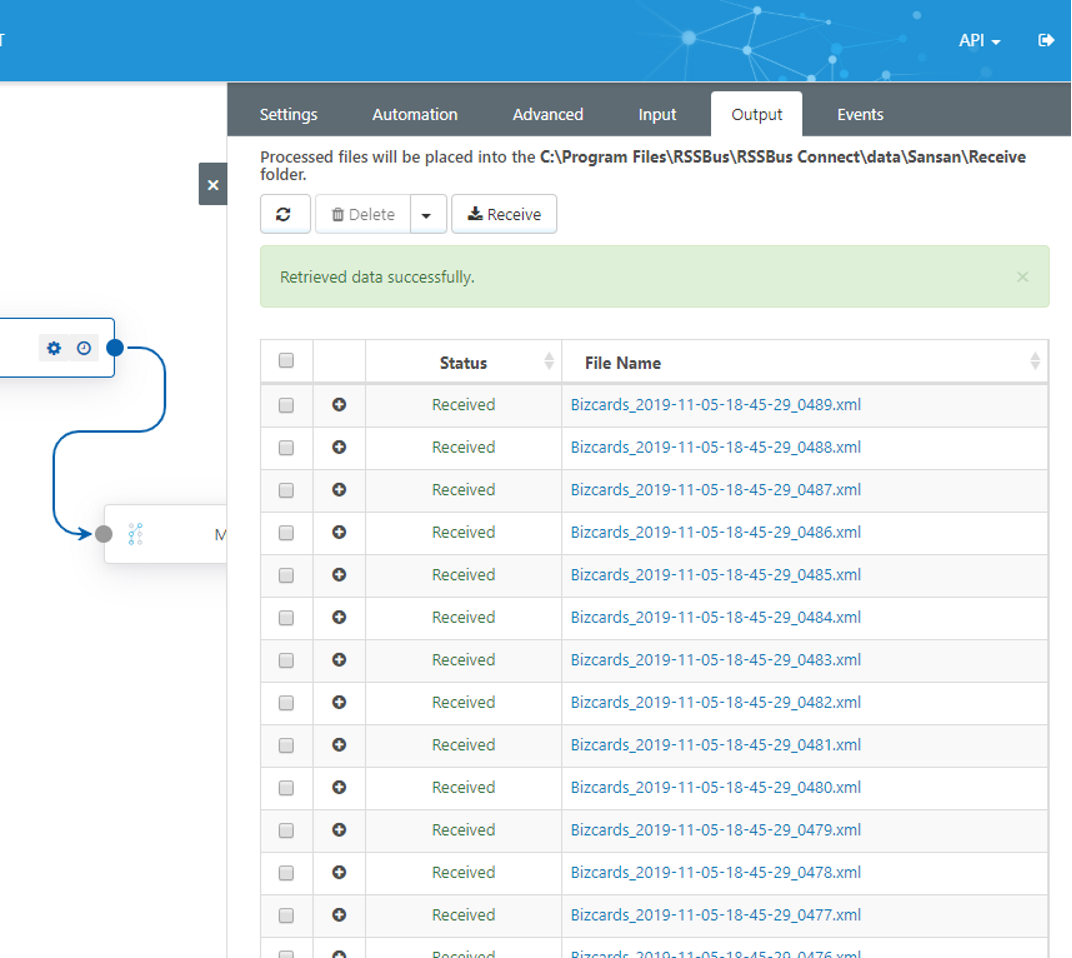The width and height of the screenshot is (1072, 958).
Task: Click the clock icon on connector
Action: tap(83, 348)
